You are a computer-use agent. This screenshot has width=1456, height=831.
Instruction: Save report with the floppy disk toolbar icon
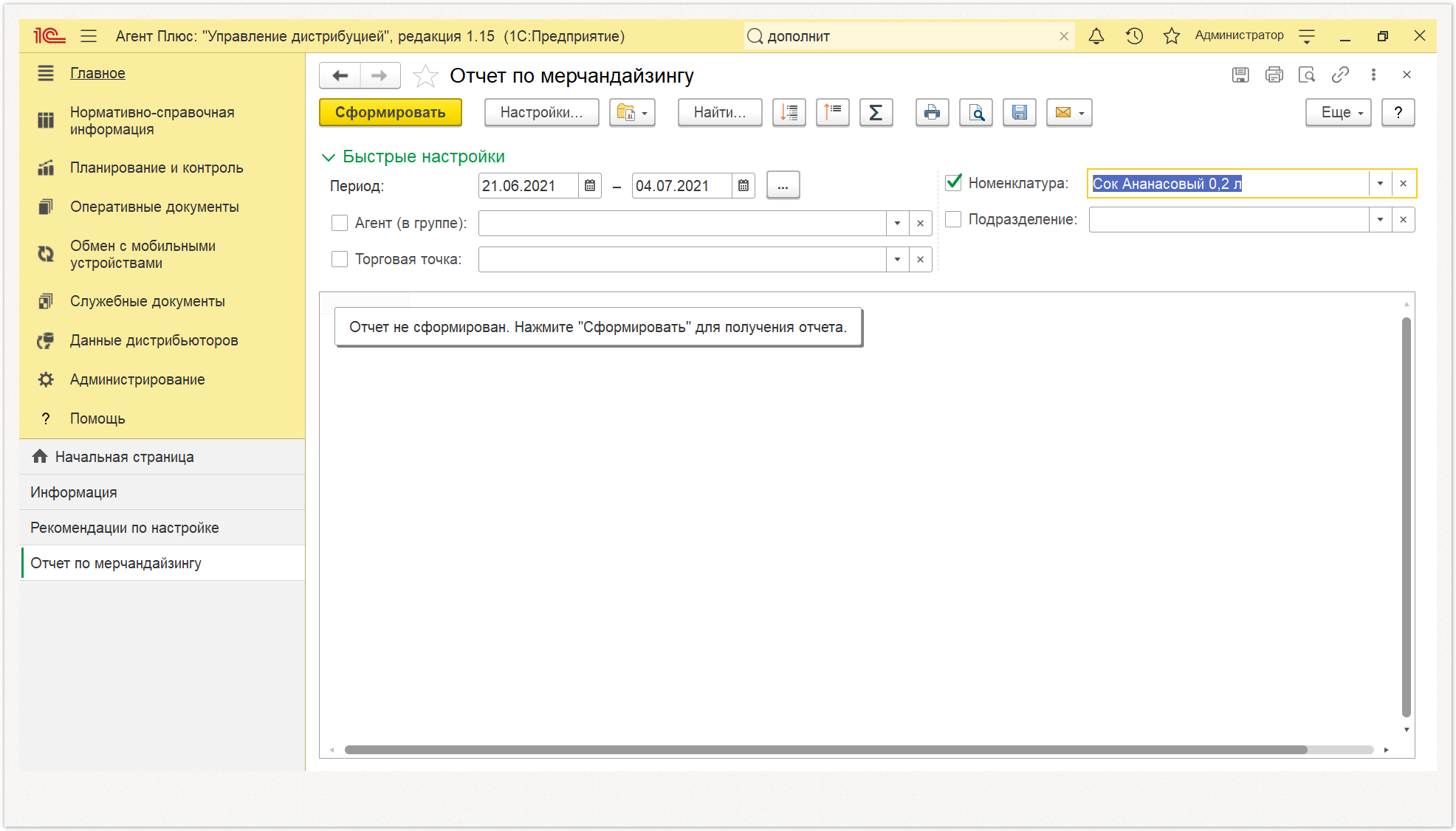[1020, 112]
